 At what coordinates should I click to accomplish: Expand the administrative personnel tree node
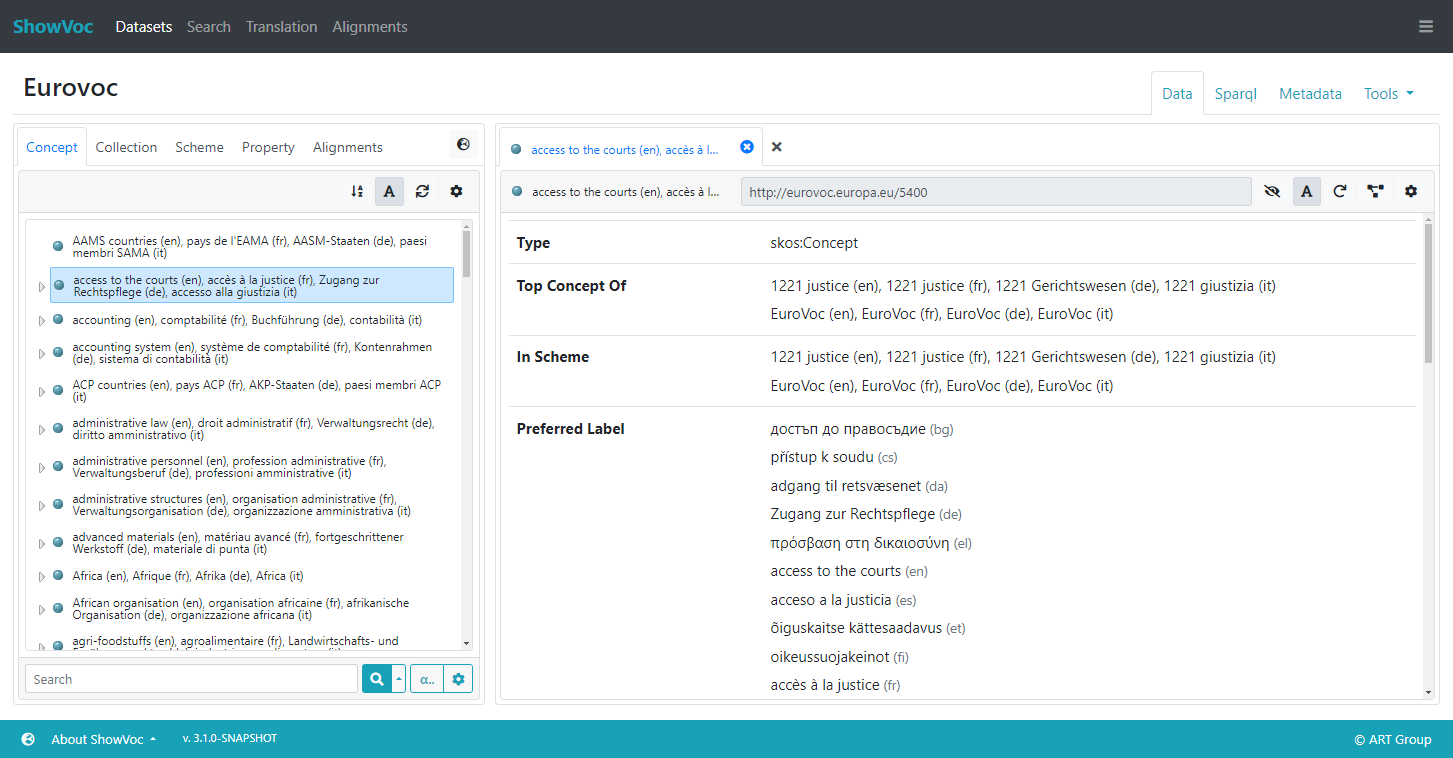pyautogui.click(x=41, y=468)
